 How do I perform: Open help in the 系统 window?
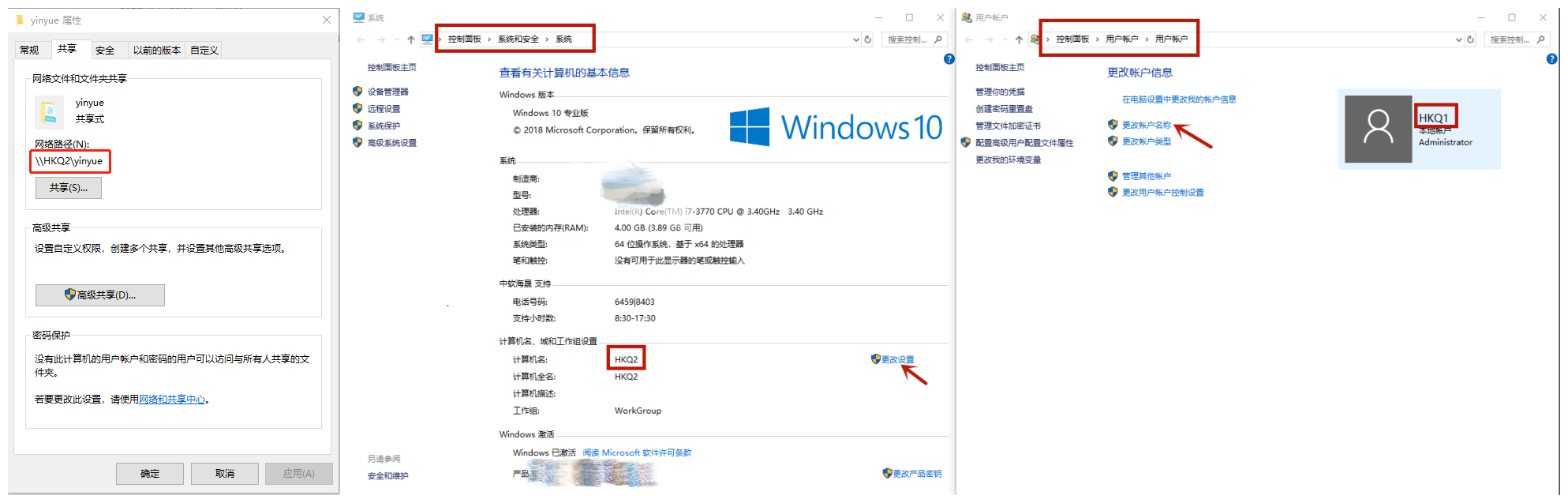tap(949, 59)
